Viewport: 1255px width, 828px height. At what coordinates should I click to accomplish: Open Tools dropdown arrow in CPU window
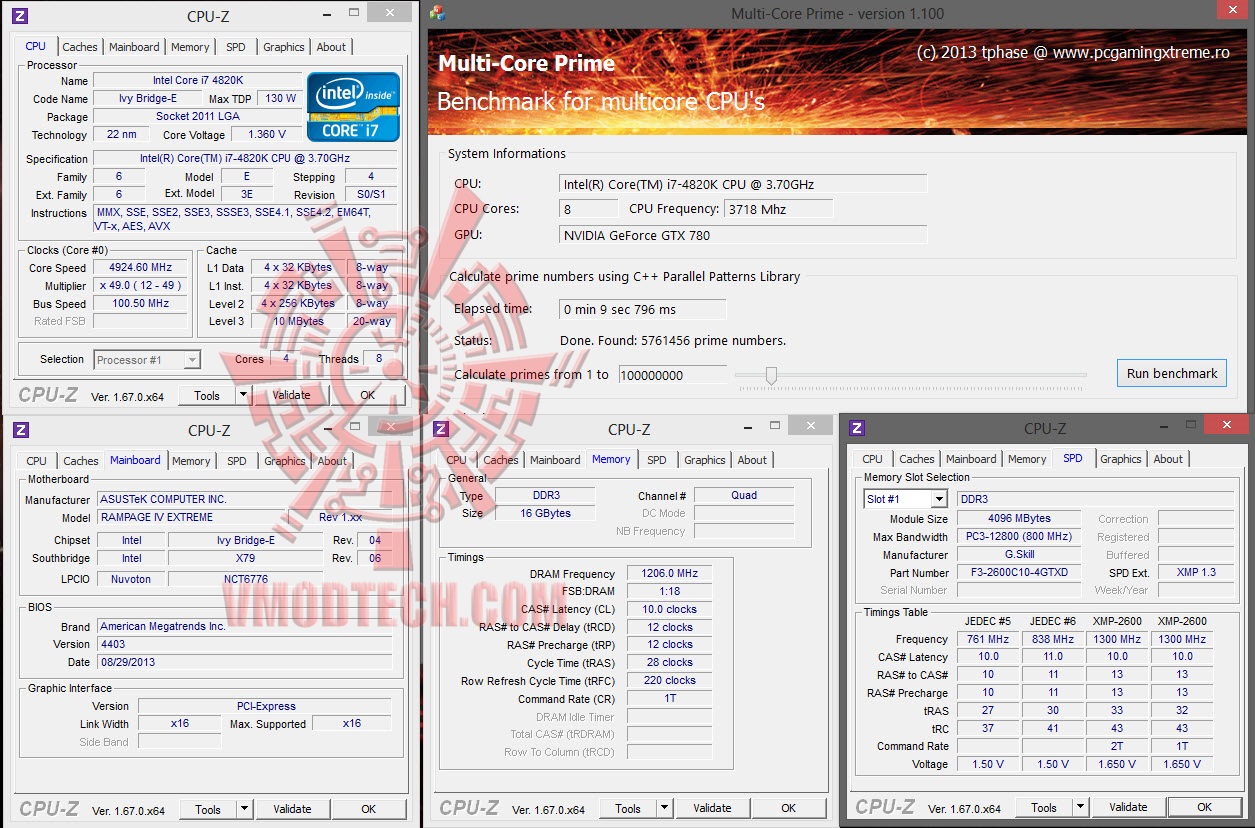(x=243, y=395)
